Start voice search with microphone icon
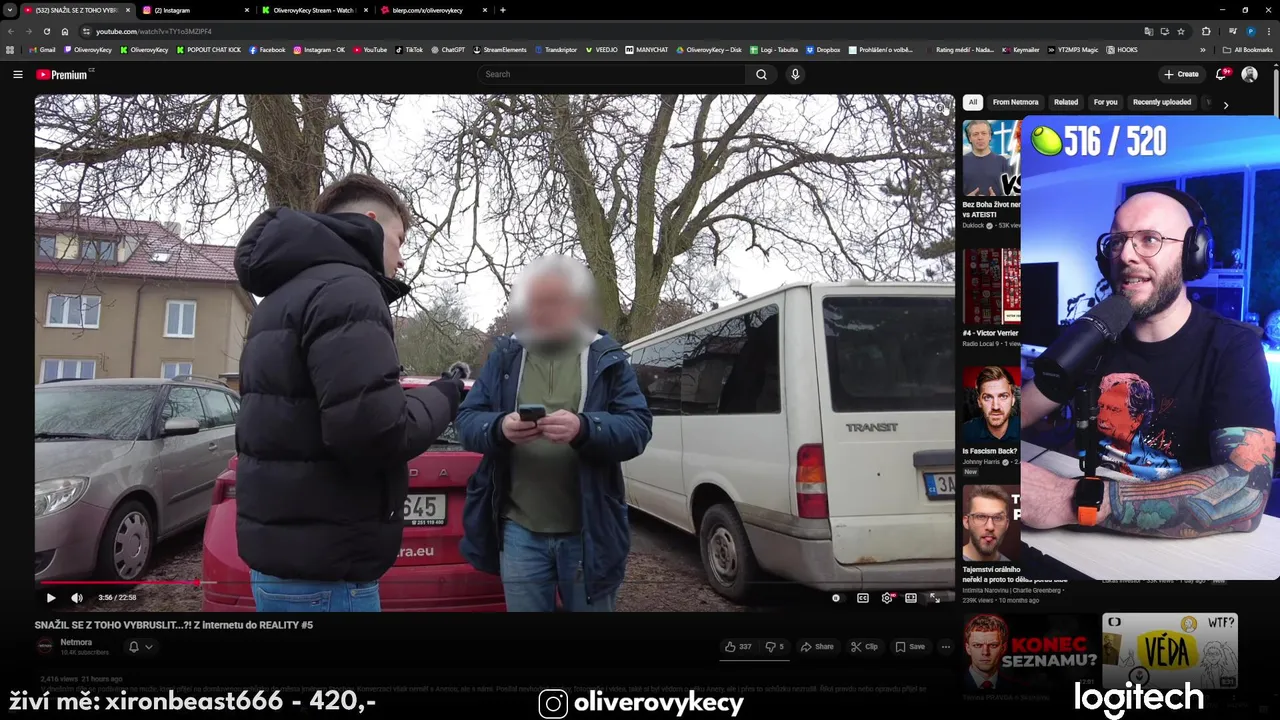The height and width of the screenshot is (720, 1280). pyautogui.click(x=795, y=74)
